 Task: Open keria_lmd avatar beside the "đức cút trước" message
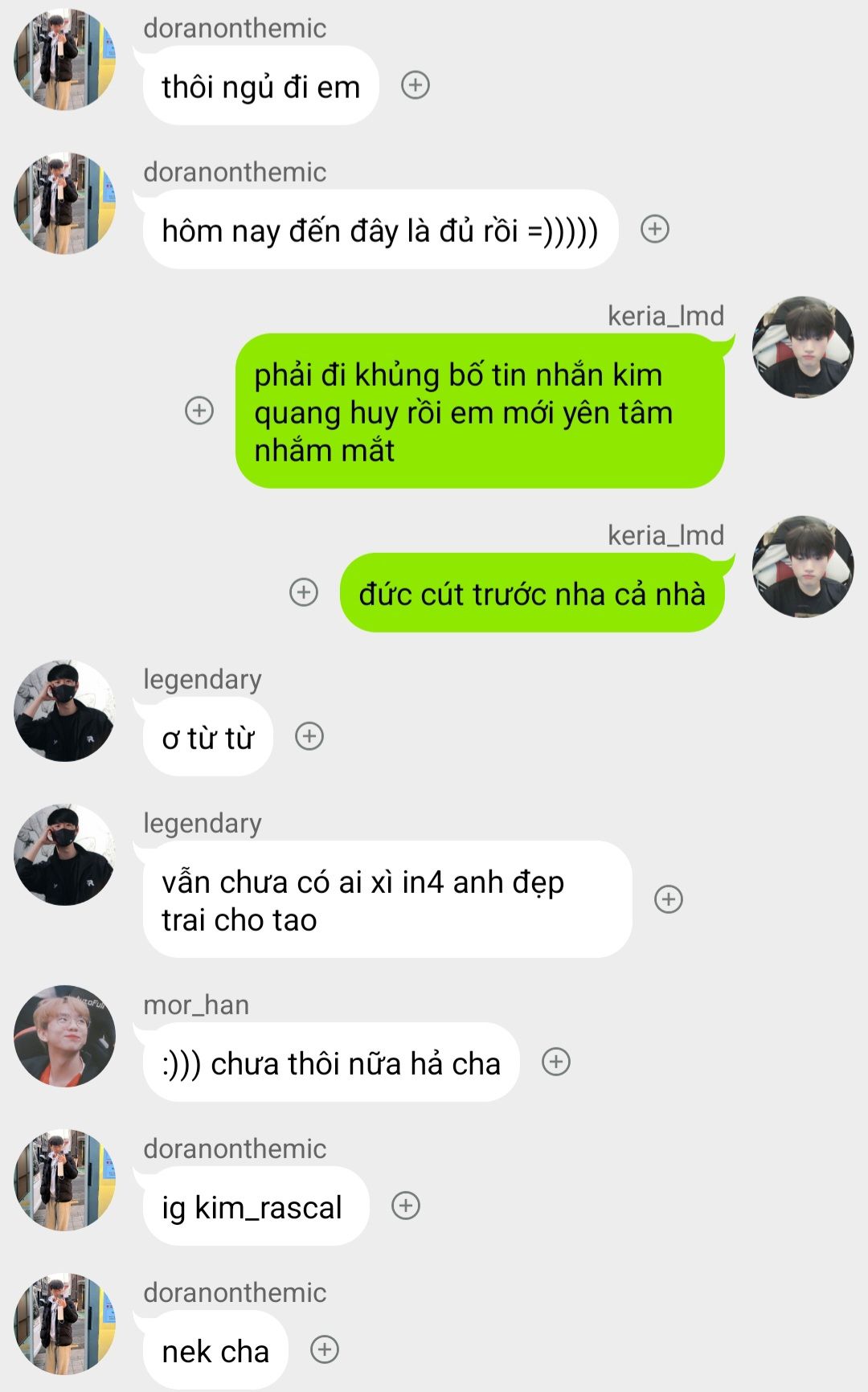(803, 567)
